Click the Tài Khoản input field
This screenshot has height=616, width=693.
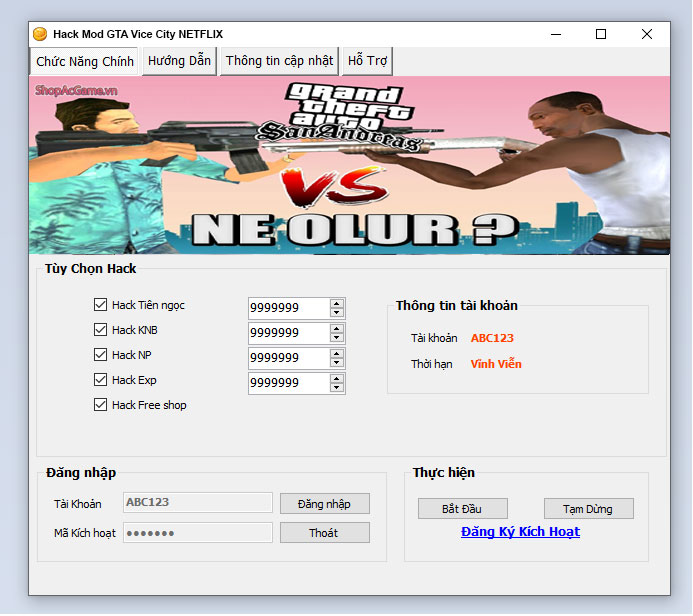tap(198, 503)
